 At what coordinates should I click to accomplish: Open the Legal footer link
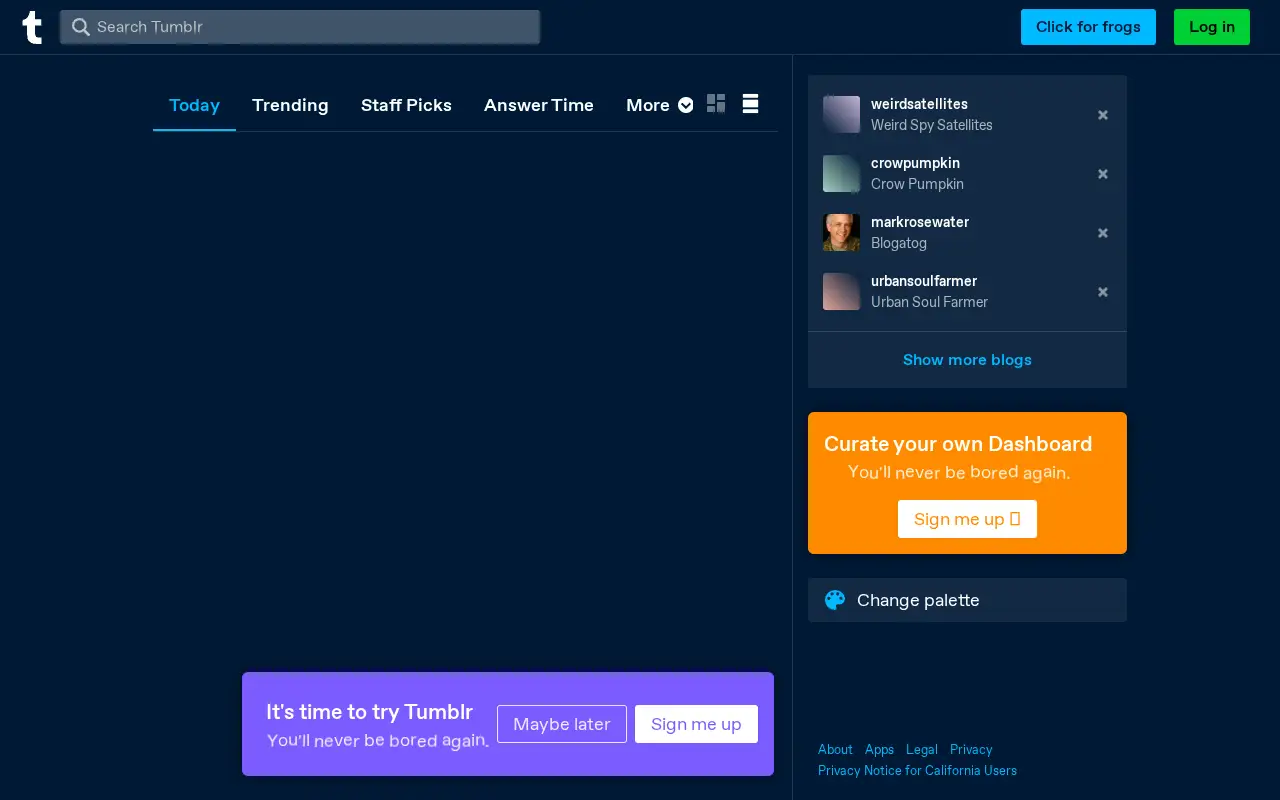click(x=922, y=749)
